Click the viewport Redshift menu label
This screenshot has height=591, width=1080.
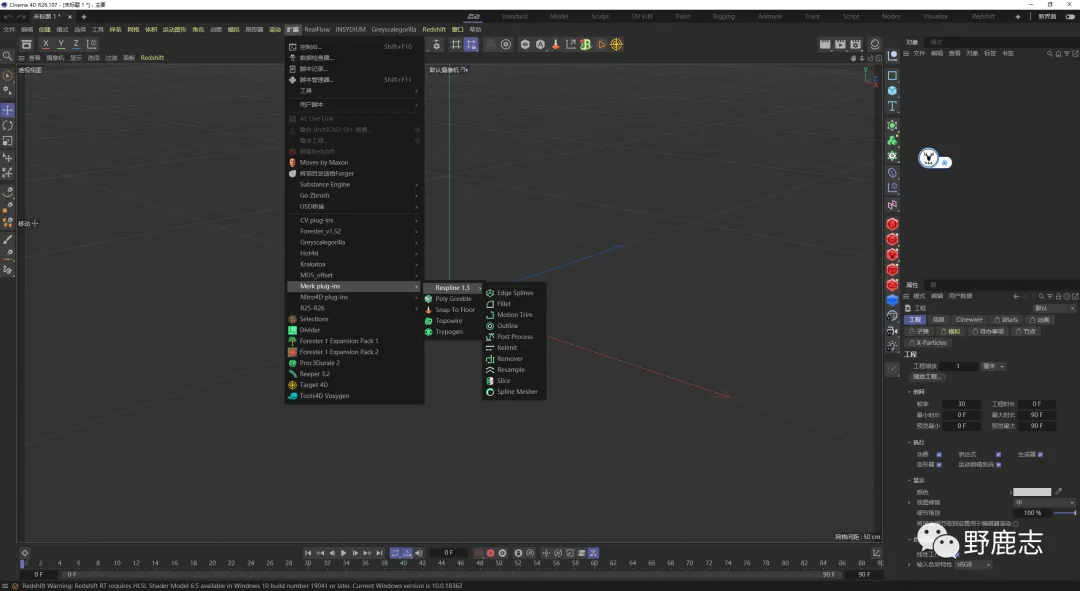152,58
